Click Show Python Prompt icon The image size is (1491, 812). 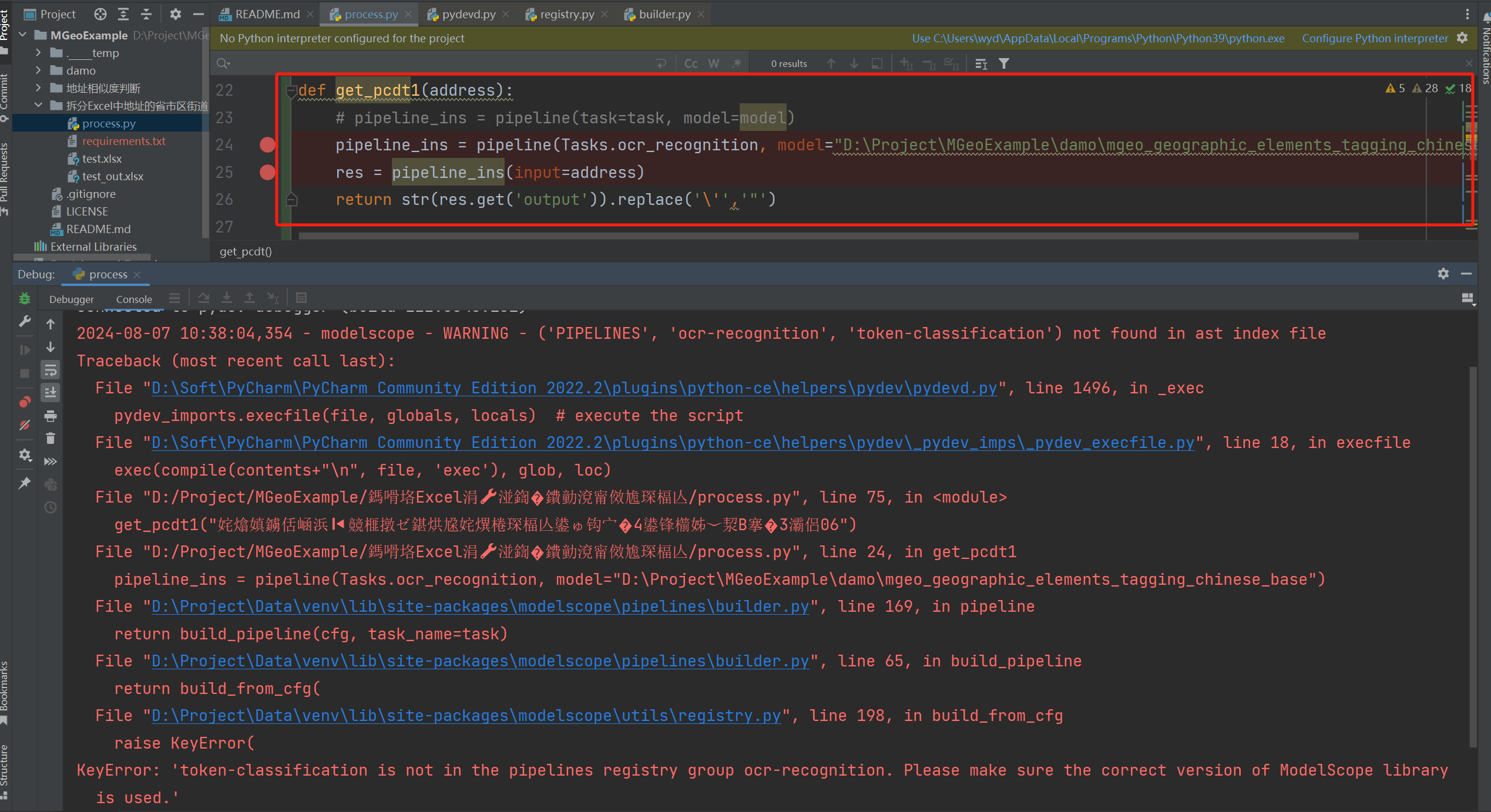(51, 484)
